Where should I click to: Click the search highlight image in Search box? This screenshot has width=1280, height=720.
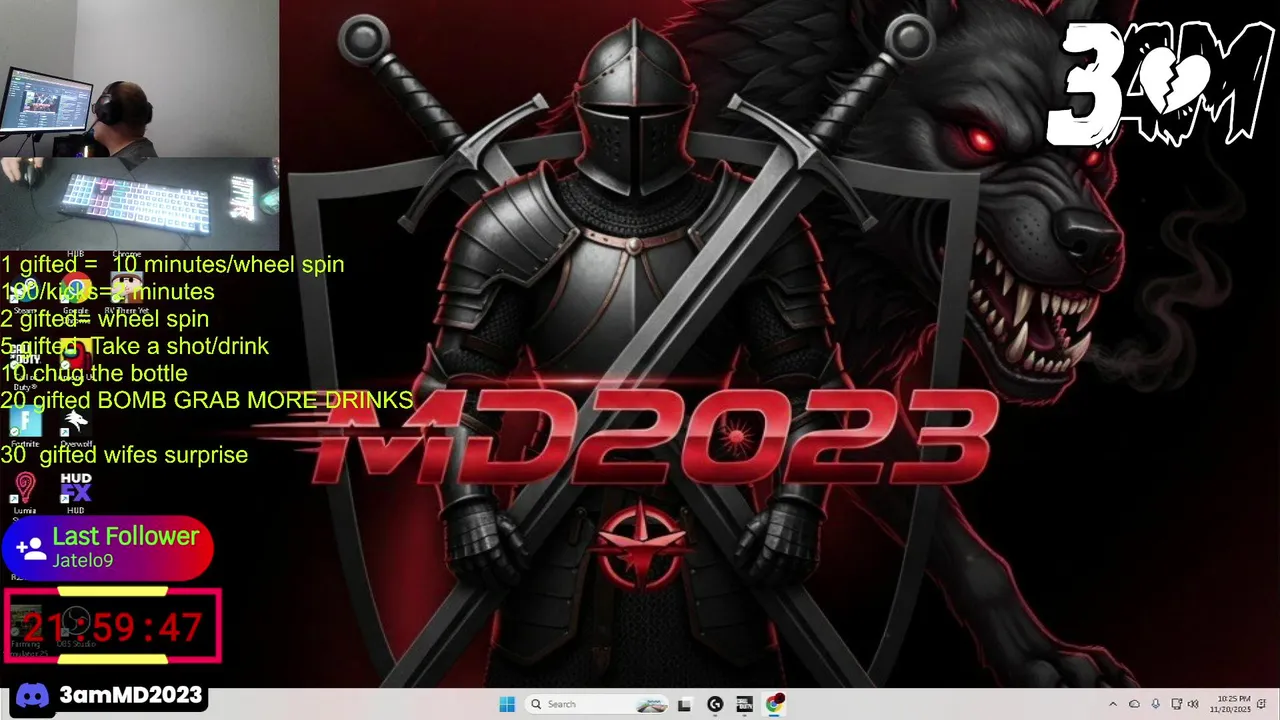[x=651, y=704]
